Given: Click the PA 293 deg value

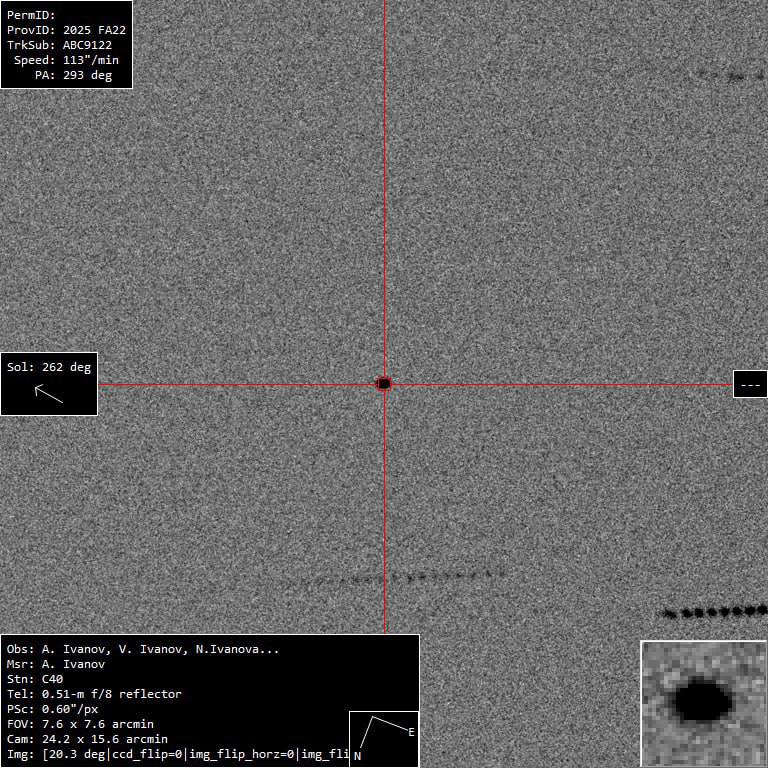Looking at the screenshot, I should click(x=73, y=75).
